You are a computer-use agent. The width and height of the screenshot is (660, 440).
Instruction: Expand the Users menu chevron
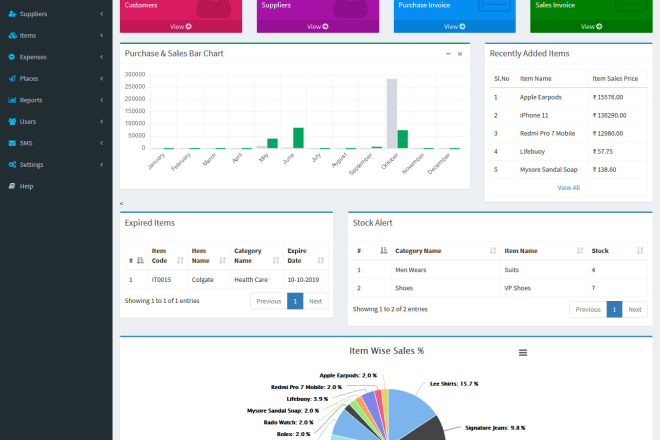tap(101, 121)
